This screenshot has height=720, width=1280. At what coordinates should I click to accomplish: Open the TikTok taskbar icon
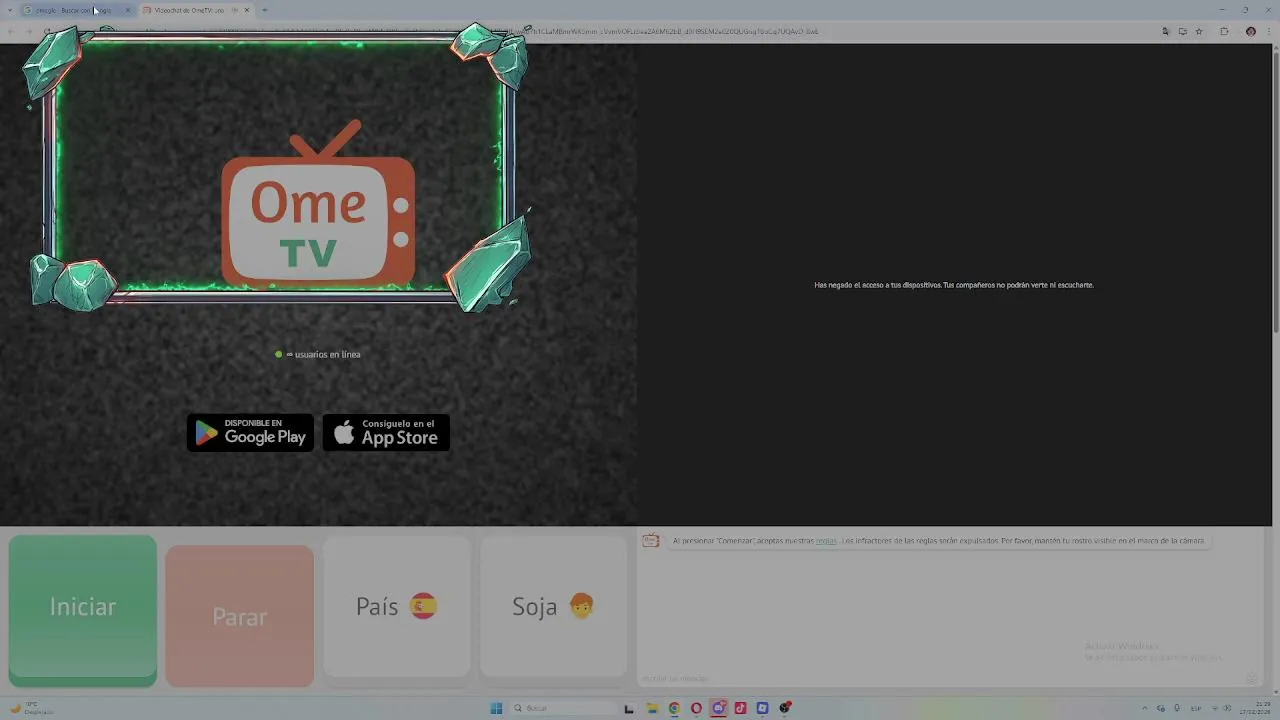[x=740, y=708]
